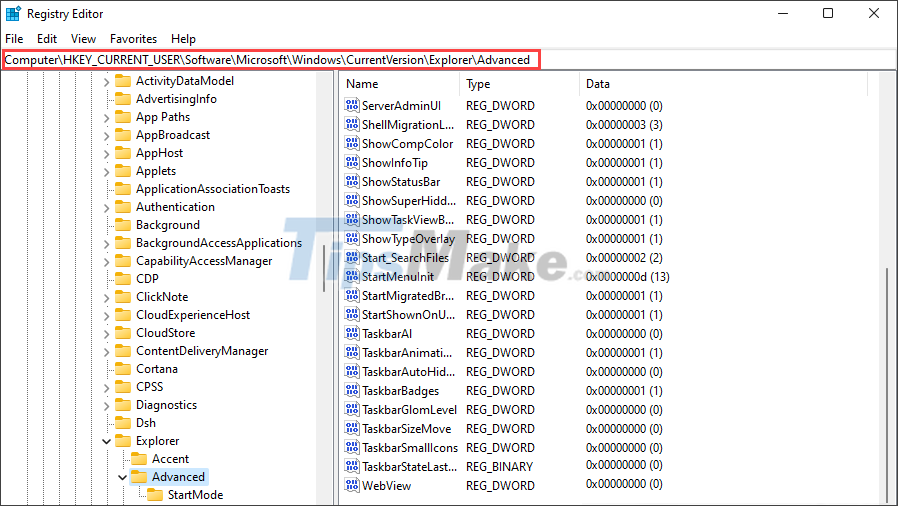
Task: Select the StartMigratedBr... value name
Action: coord(408,296)
